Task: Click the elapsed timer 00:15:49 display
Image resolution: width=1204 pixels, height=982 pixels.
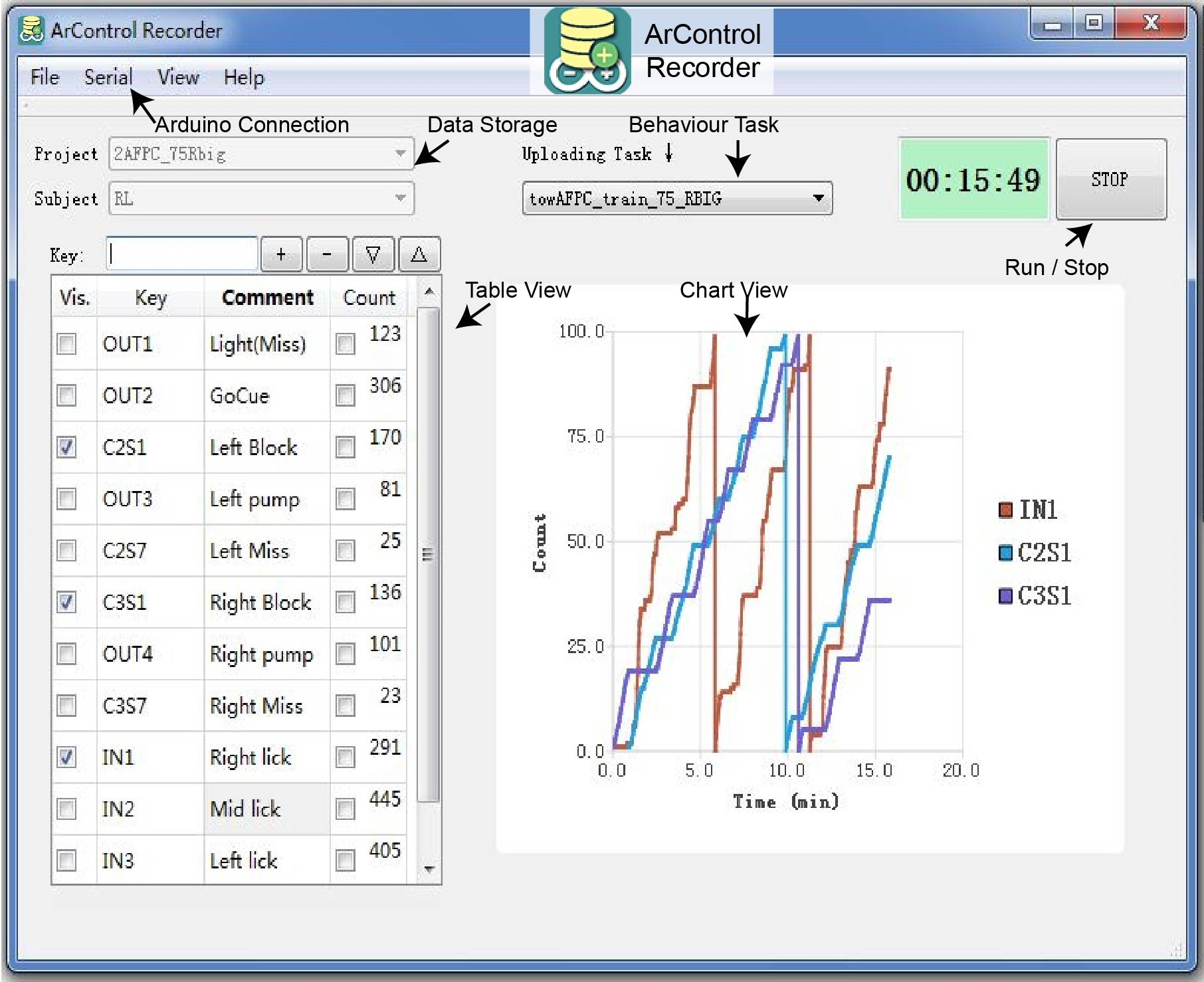Action: click(x=973, y=179)
